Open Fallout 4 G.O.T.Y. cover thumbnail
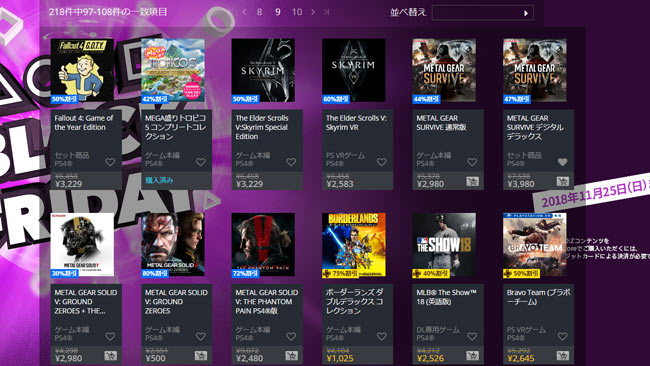 coord(82,70)
